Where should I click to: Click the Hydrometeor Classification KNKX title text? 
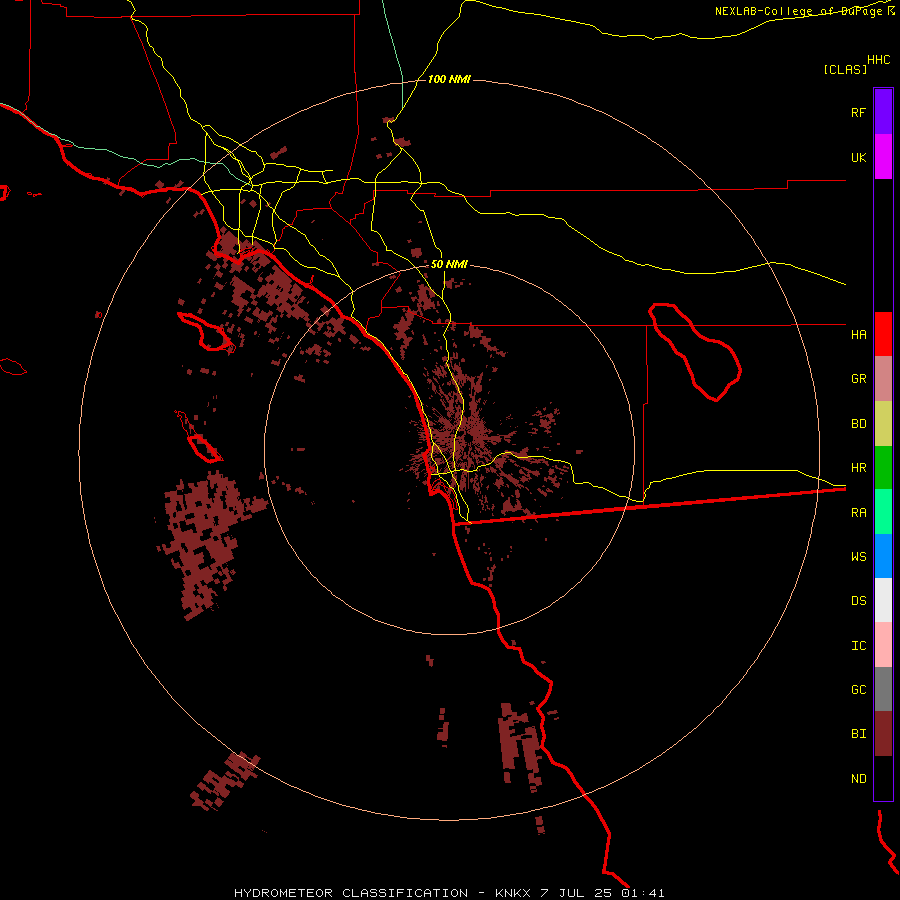click(x=449, y=893)
